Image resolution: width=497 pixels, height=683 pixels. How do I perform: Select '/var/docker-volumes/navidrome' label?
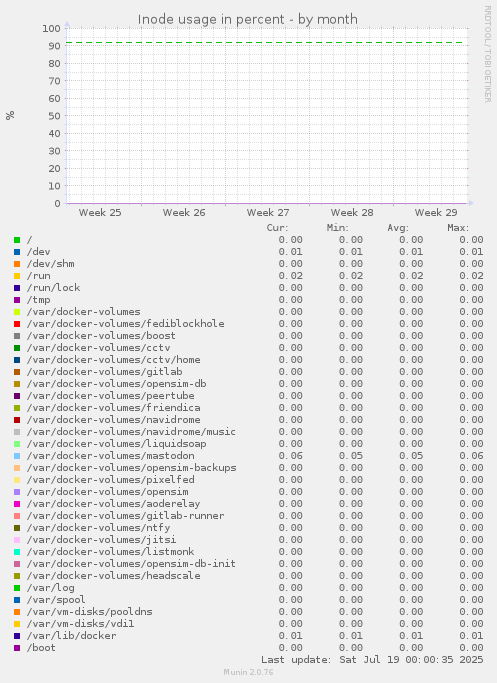[114, 419]
